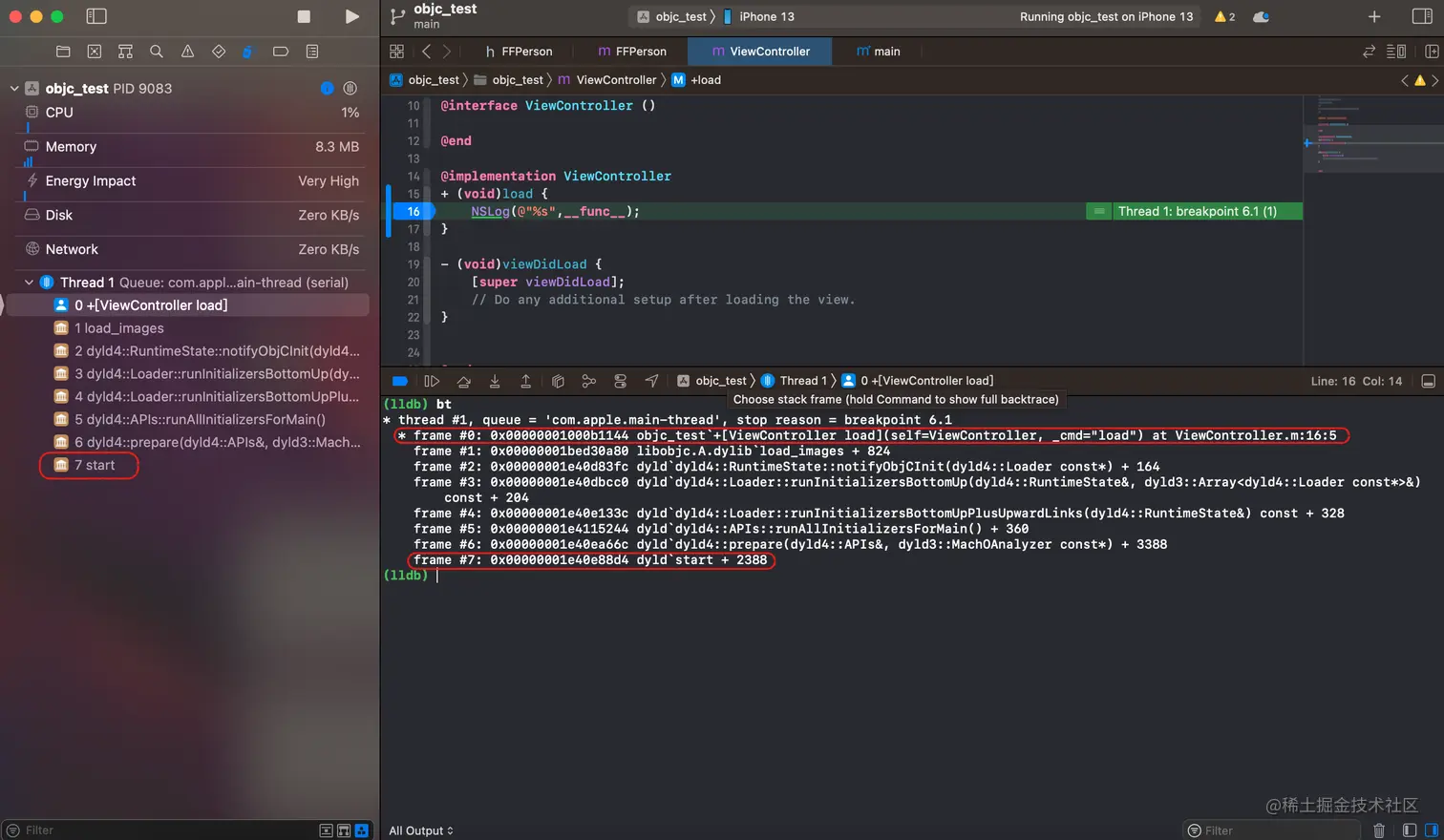This screenshot has width=1444, height=840.
Task: Open the find navigator
Action: coord(157,52)
